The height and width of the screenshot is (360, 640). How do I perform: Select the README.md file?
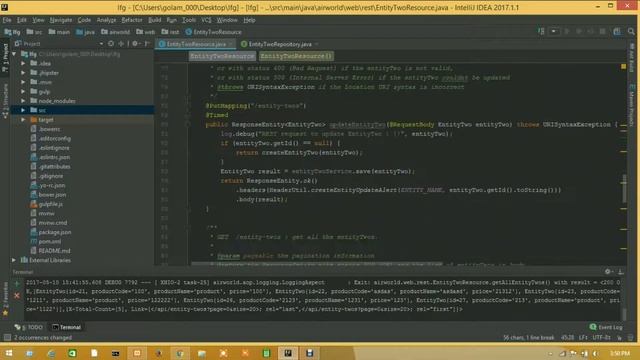pos(54,251)
